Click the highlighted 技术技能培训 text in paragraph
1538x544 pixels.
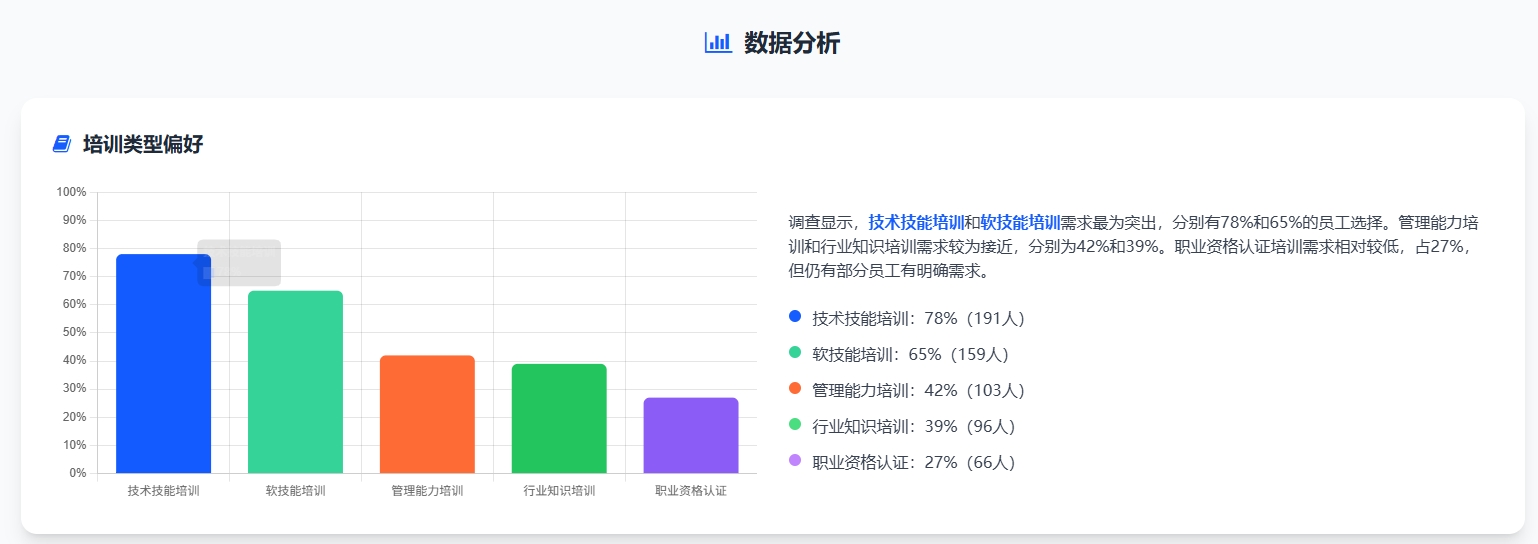point(916,222)
